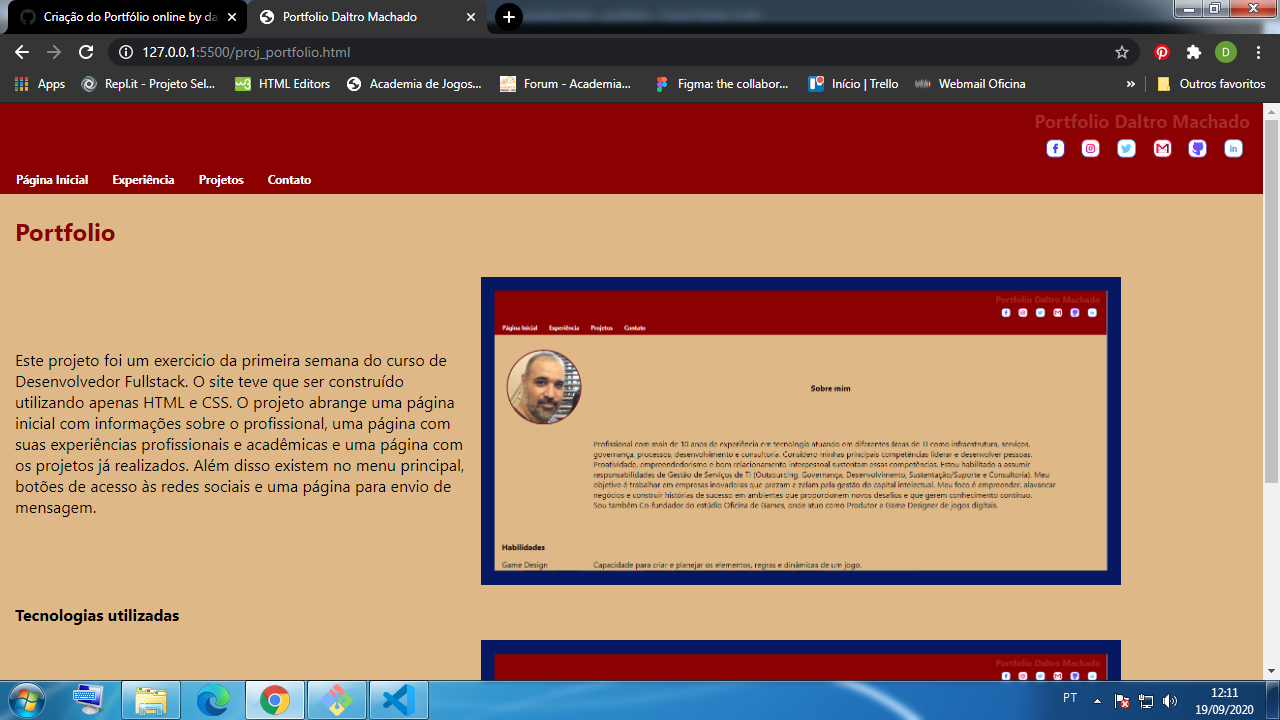Click the site info icon in address bar
This screenshot has height=720, width=1280.
[x=125, y=52]
